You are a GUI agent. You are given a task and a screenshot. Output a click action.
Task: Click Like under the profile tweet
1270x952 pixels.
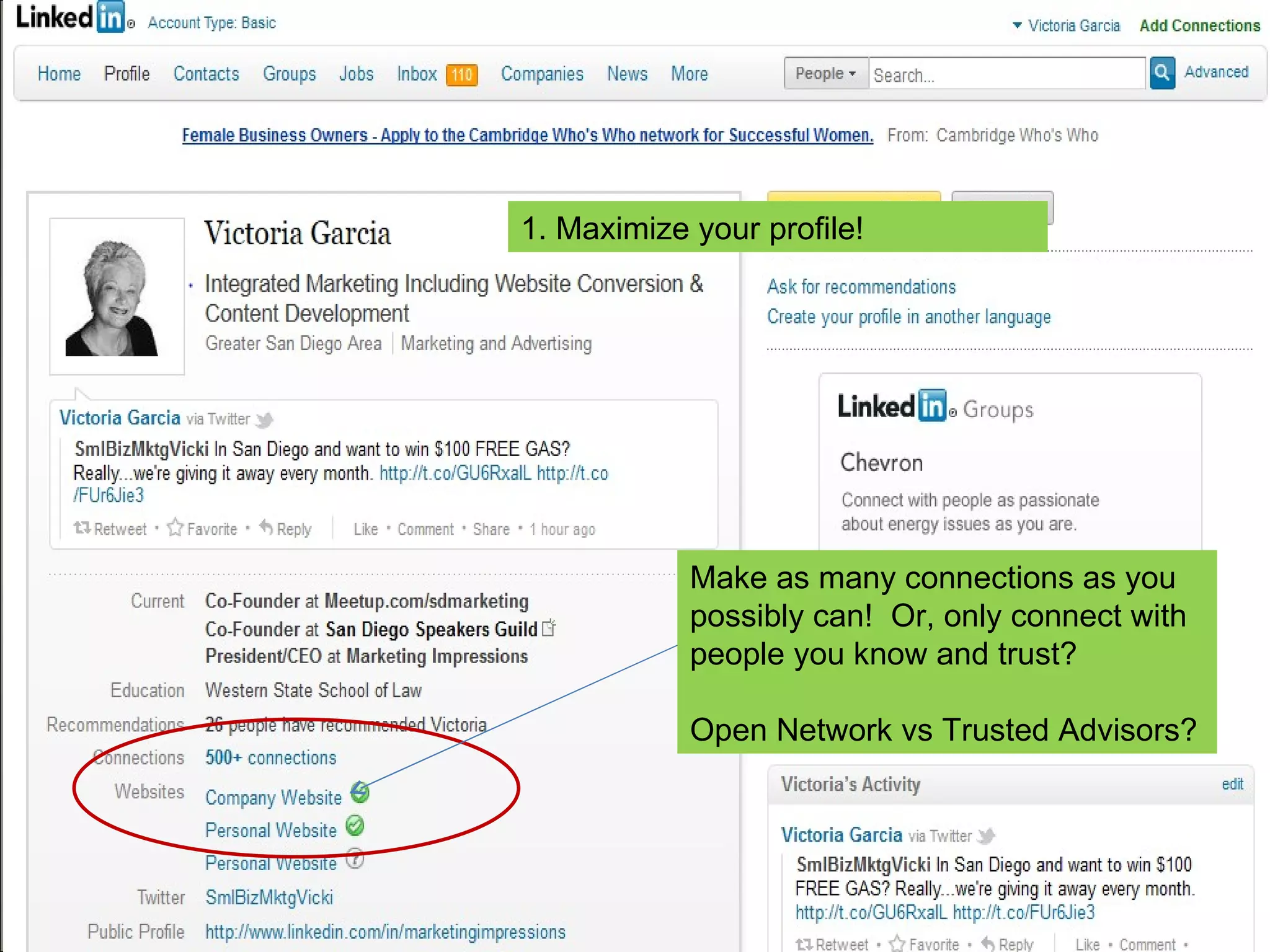pyautogui.click(x=365, y=529)
